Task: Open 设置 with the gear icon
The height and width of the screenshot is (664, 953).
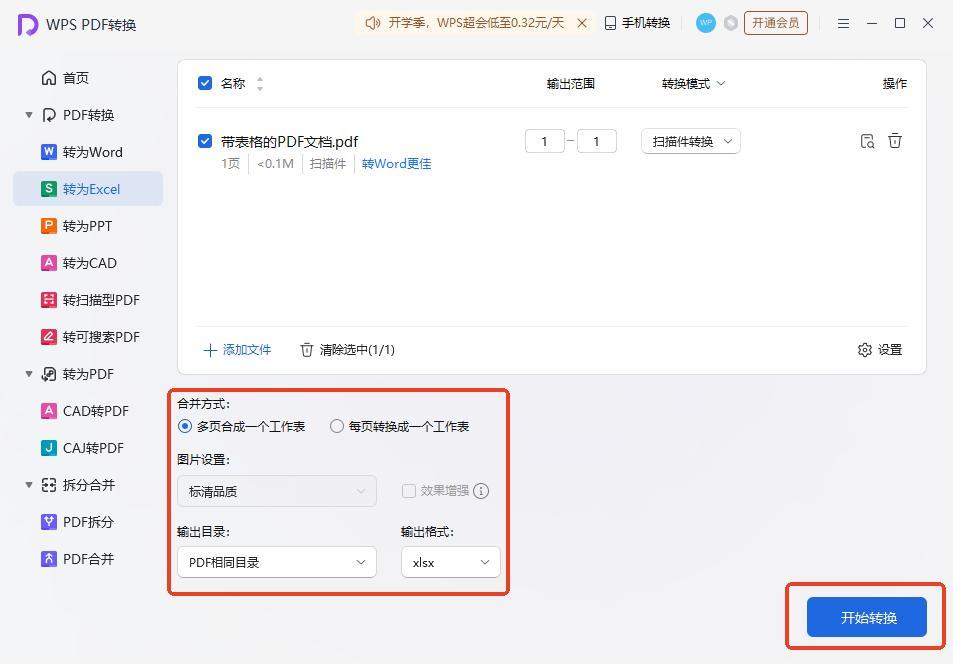Action: 880,350
